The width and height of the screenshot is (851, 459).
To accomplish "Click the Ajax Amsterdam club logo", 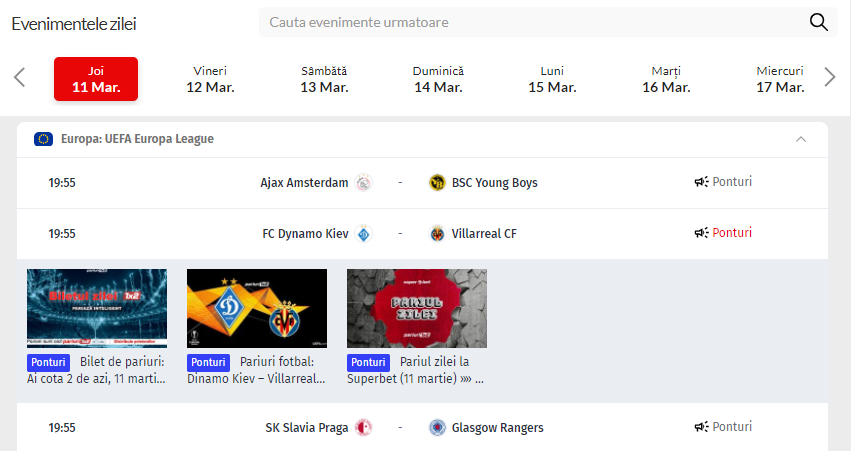I will coord(364,183).
